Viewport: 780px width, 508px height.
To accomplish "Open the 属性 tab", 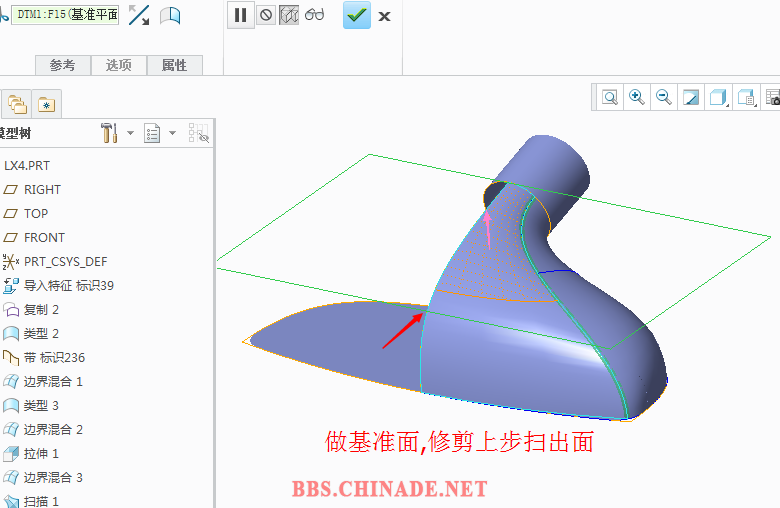I will pos(175,65).
